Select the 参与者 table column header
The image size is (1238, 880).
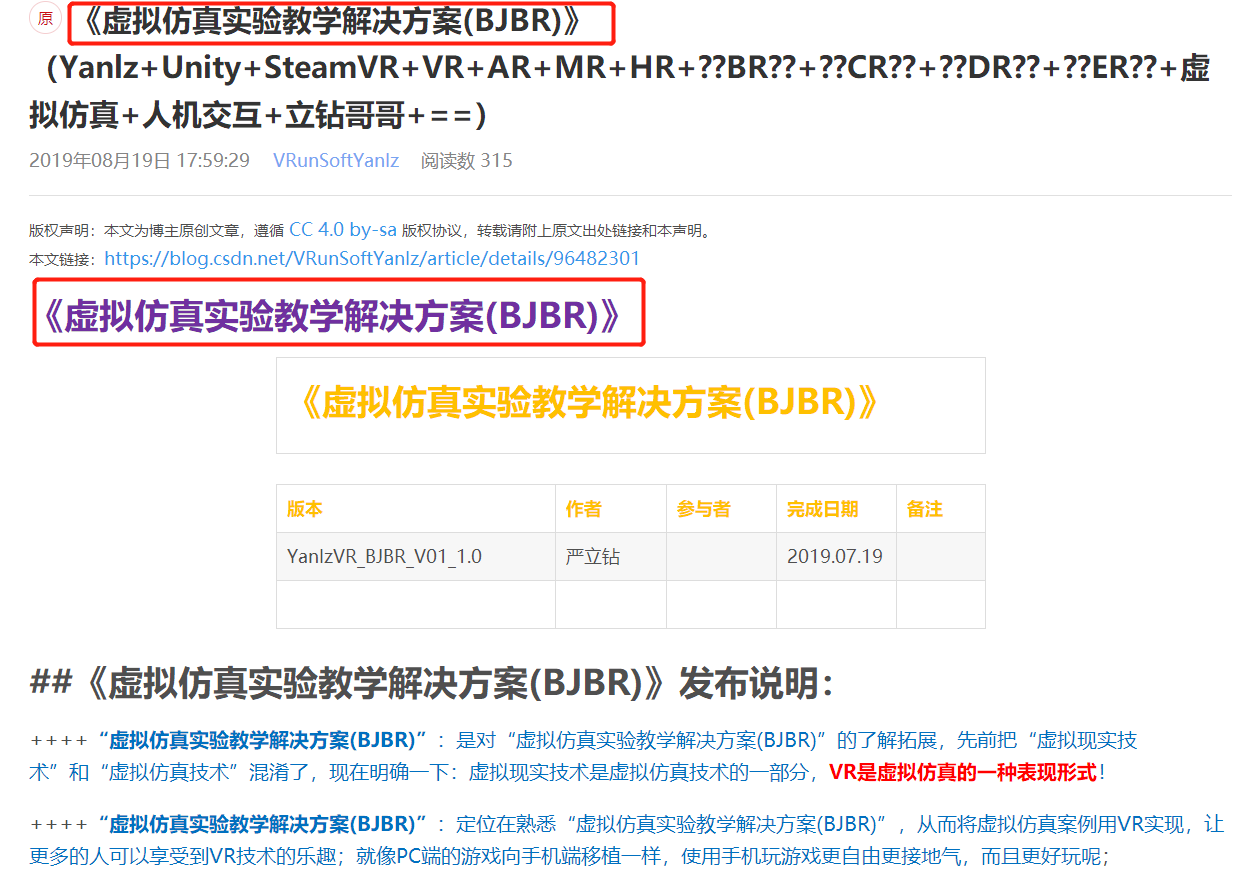[x=703, y=509]
